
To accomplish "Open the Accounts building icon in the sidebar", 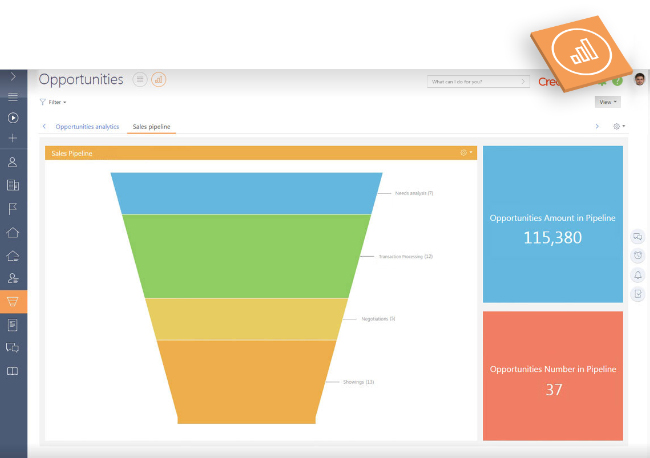I will (x=13, y=185).
